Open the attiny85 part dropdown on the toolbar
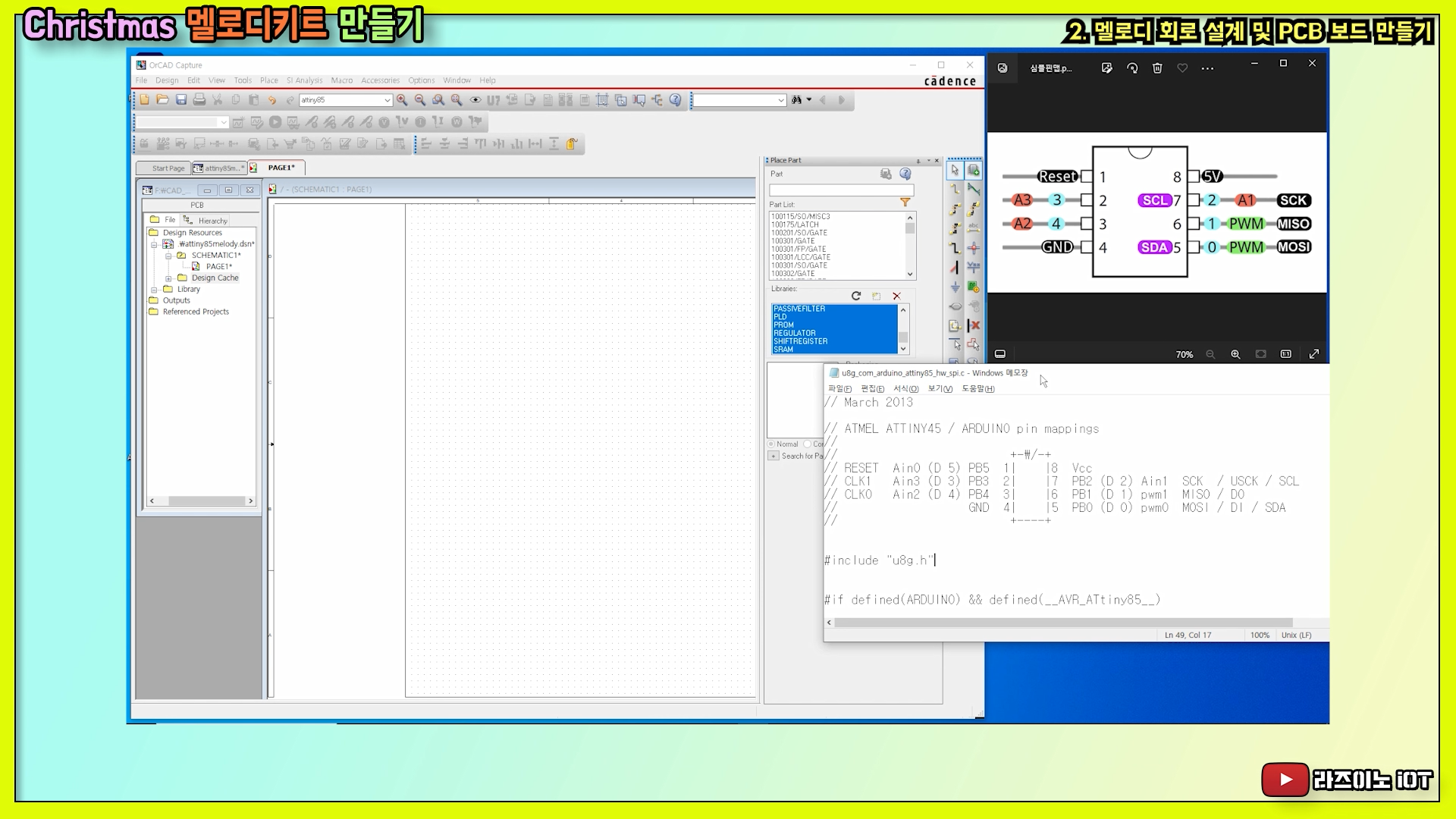The height and width of the screenshot is (819, 1456). (x=387, y=100)
